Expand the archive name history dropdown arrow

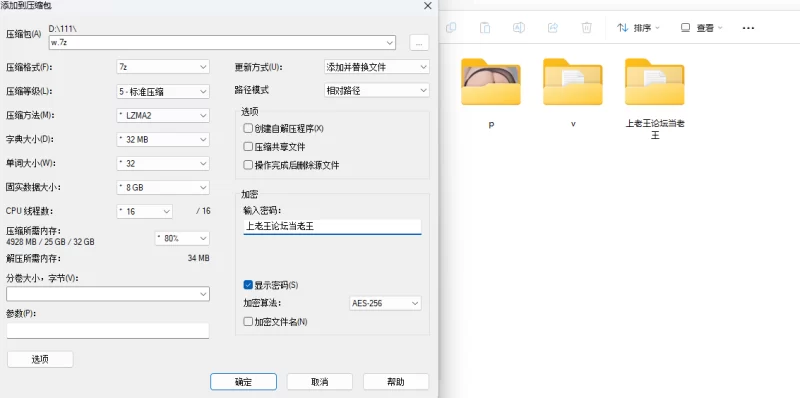click(390, 43)
